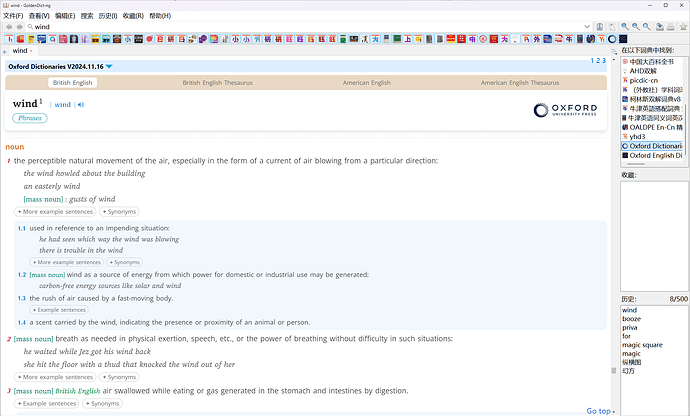690x416 pixels.
Task: Expand Example sentences under sense 3
Action: (x=47, y=404)
